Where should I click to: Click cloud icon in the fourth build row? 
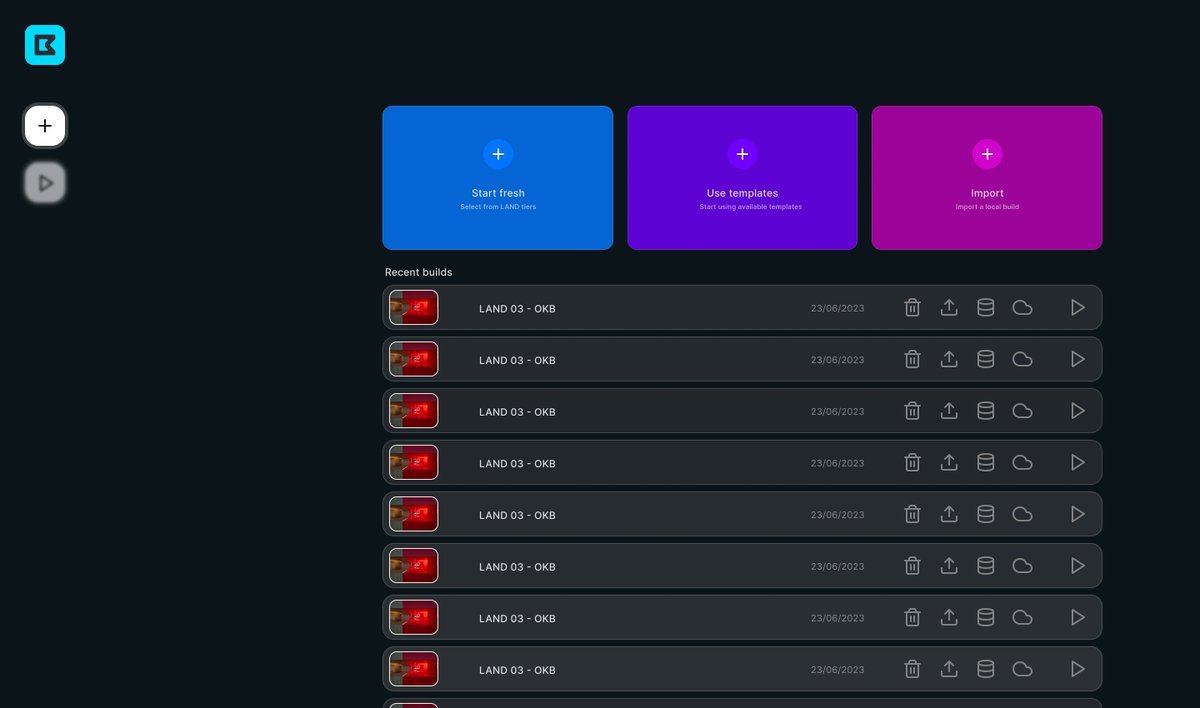click(1022, 463)
